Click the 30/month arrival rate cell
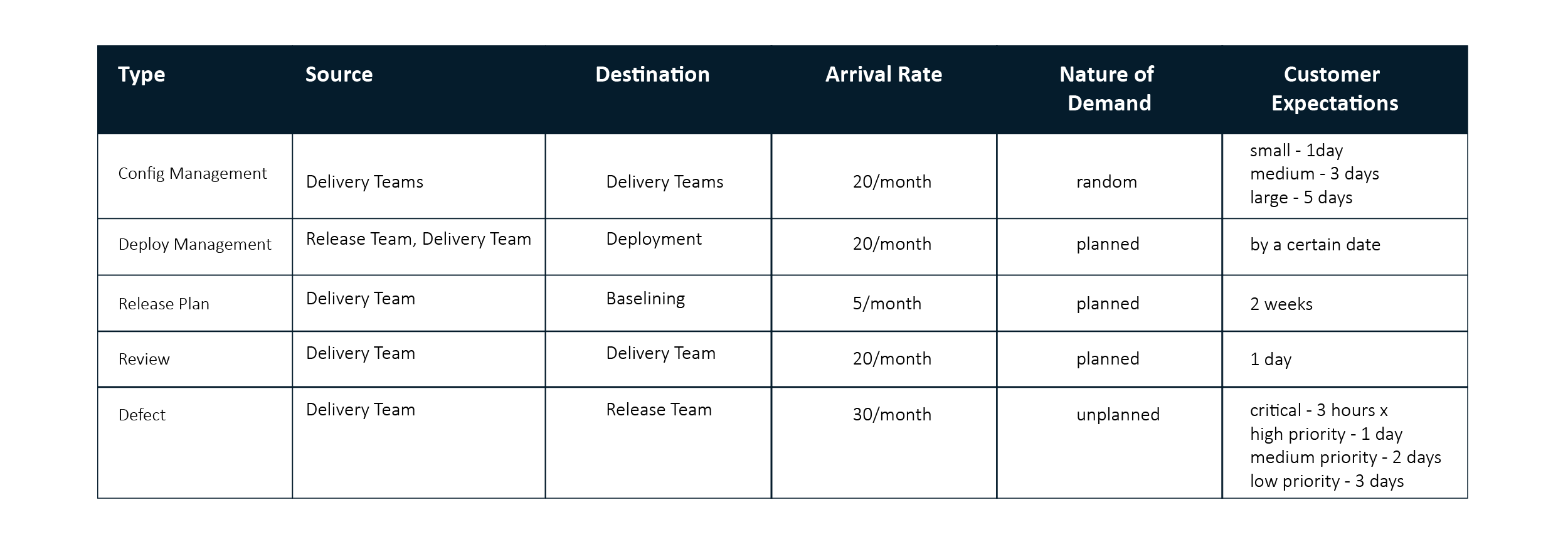This screenshot has width=1568, height=544. click(892, 415)
